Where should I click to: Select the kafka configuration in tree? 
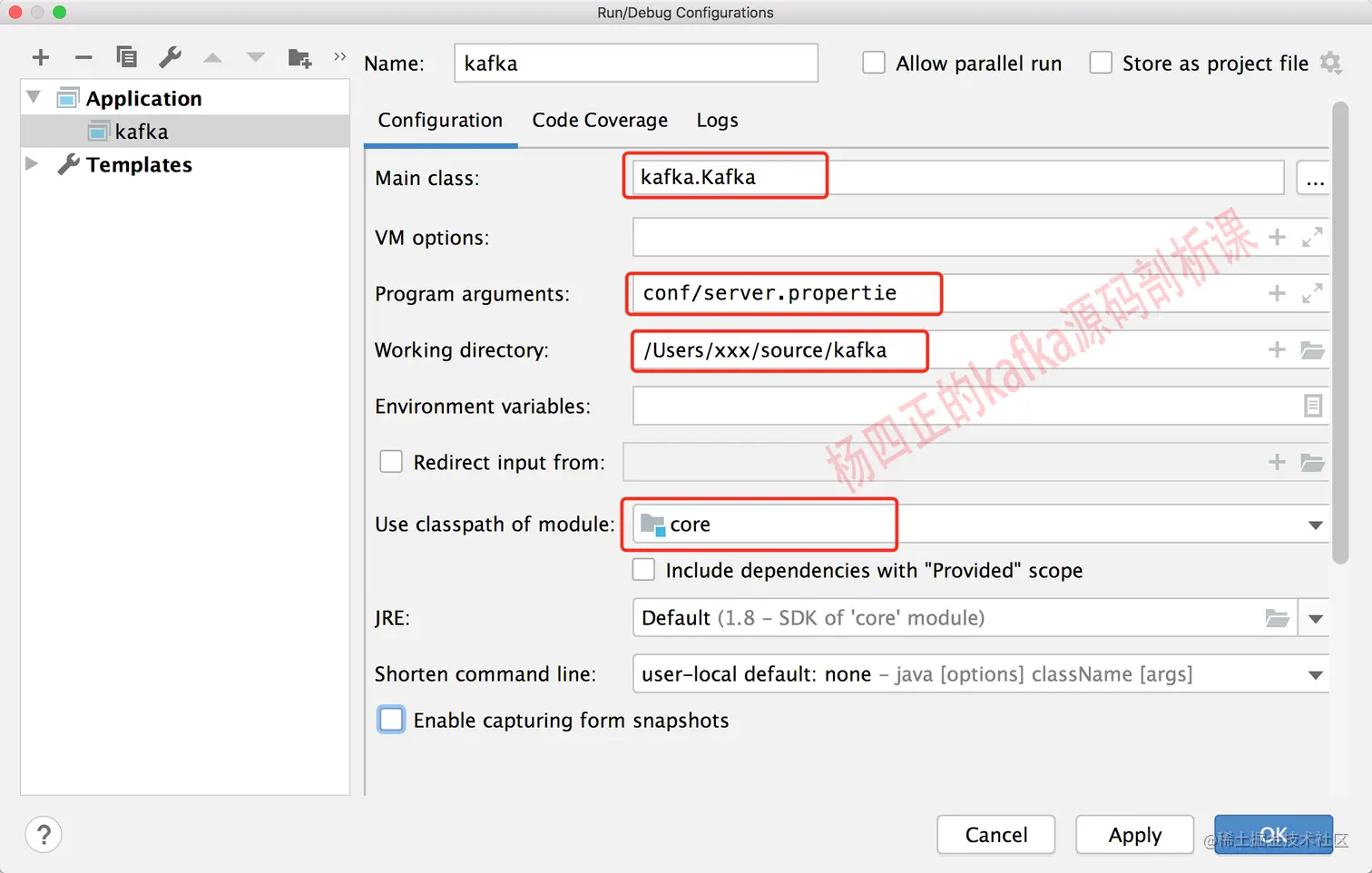[x=185, y=132]
